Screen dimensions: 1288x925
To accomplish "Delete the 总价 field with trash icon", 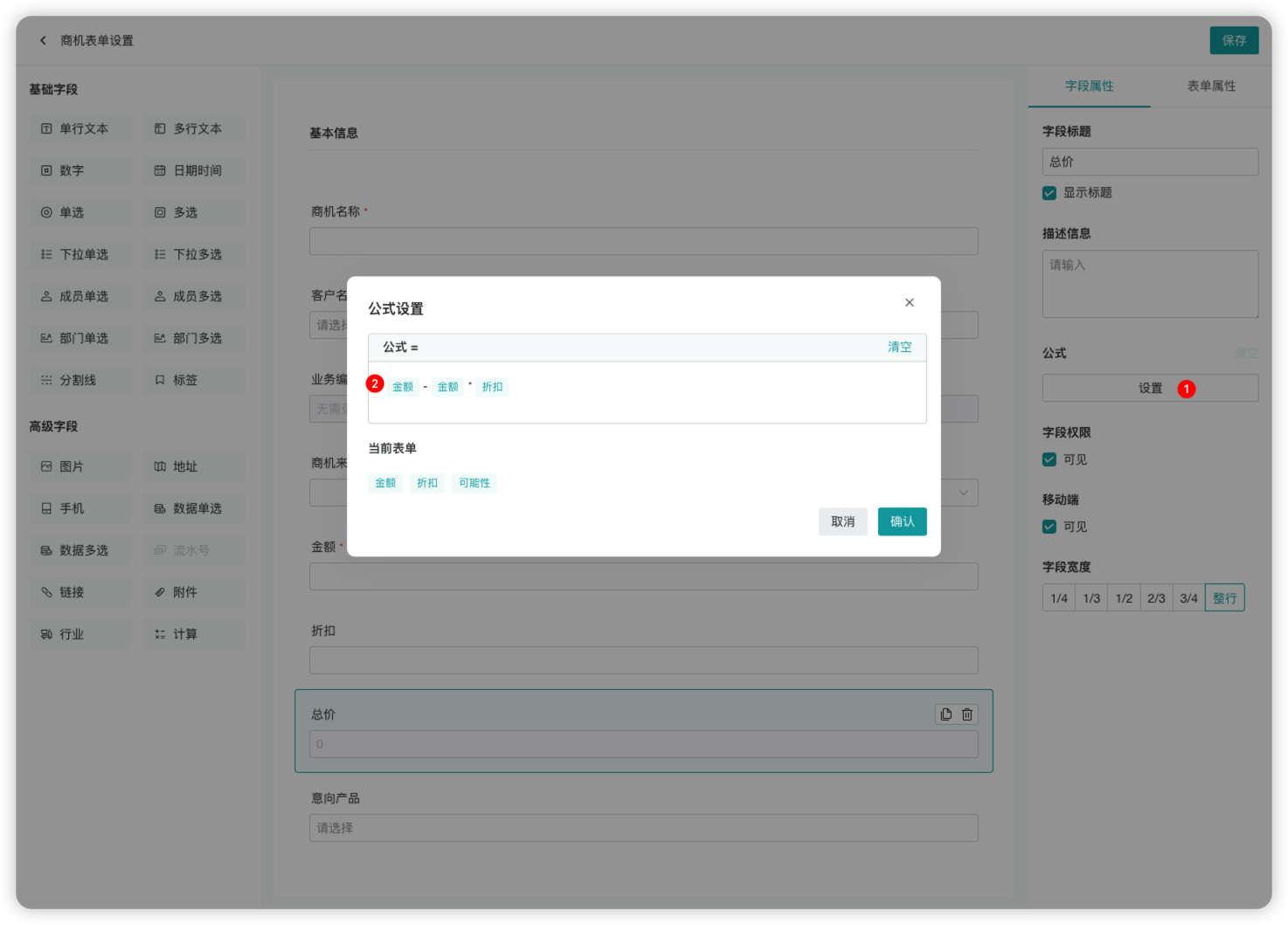I will click(966, 714).
